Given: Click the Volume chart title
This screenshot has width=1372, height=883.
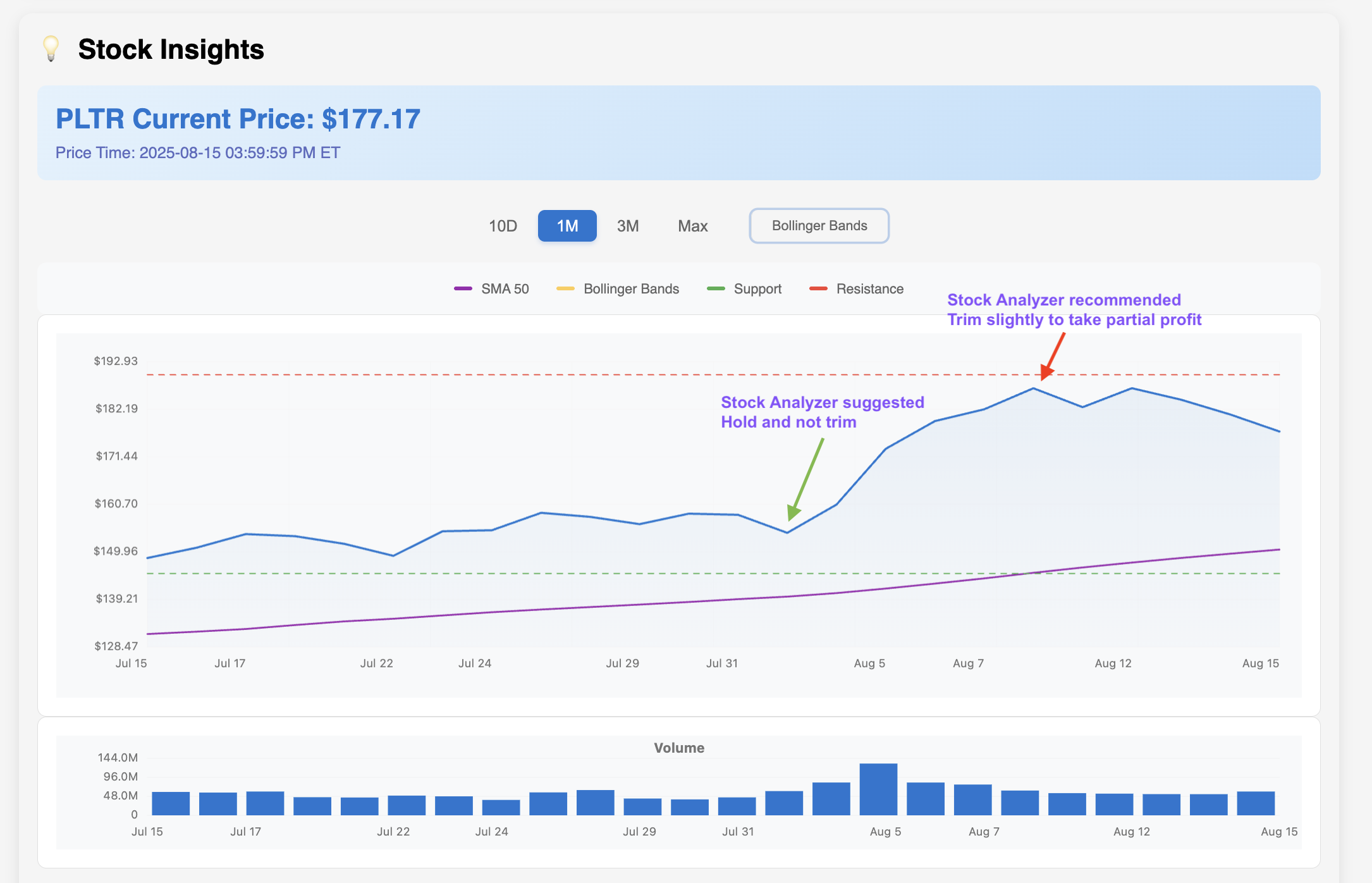Looking at the screenshot, I should [679, 748].
